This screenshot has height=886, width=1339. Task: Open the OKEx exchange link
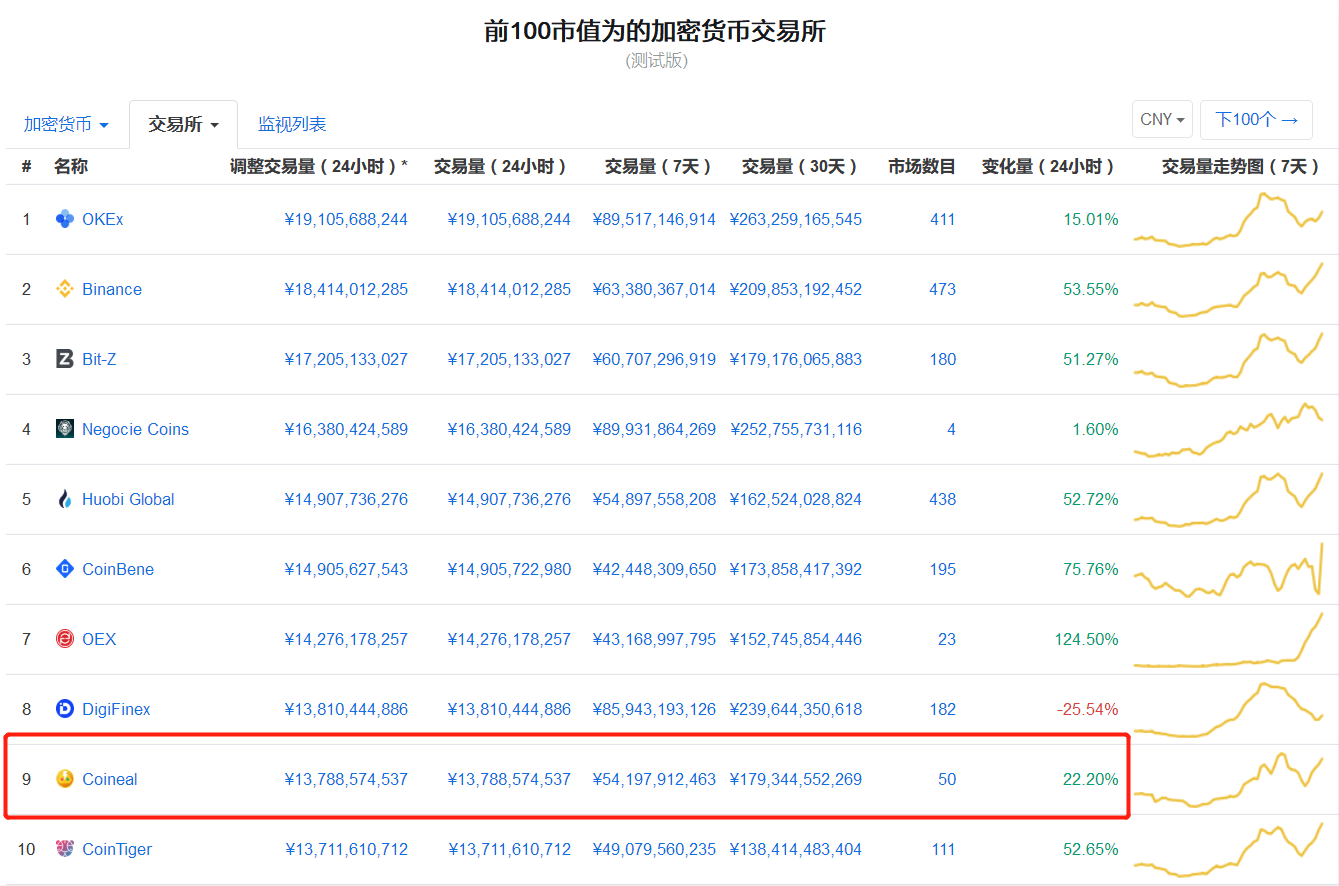point(103,219)
